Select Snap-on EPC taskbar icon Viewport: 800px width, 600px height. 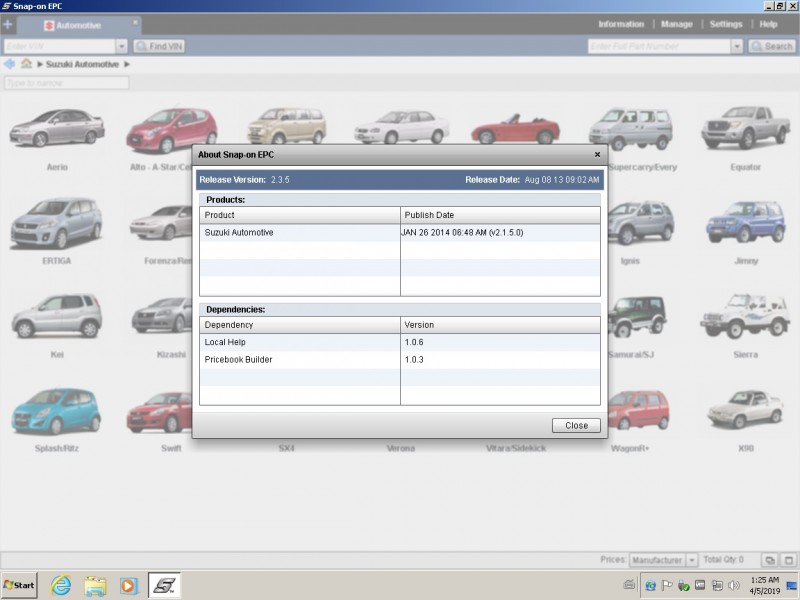click(164, 585)
